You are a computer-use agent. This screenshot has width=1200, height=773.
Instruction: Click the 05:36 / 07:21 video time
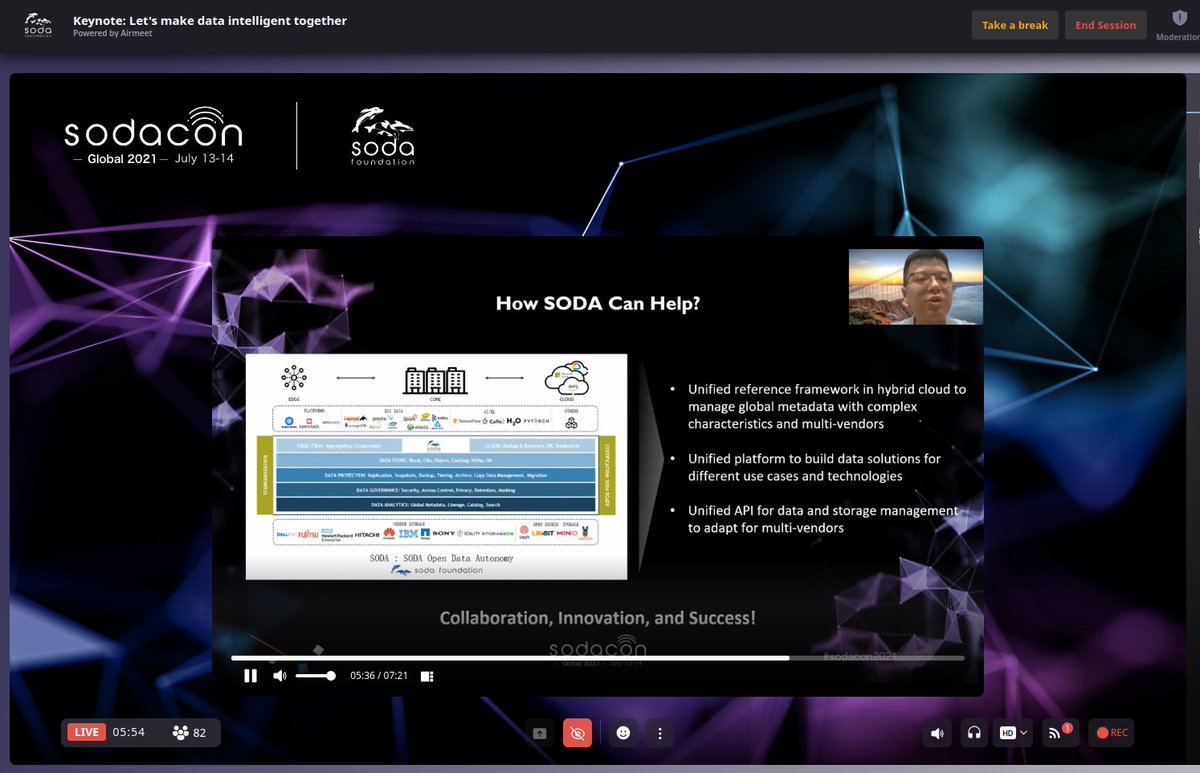pyautogui.click(x=378, y=676)
